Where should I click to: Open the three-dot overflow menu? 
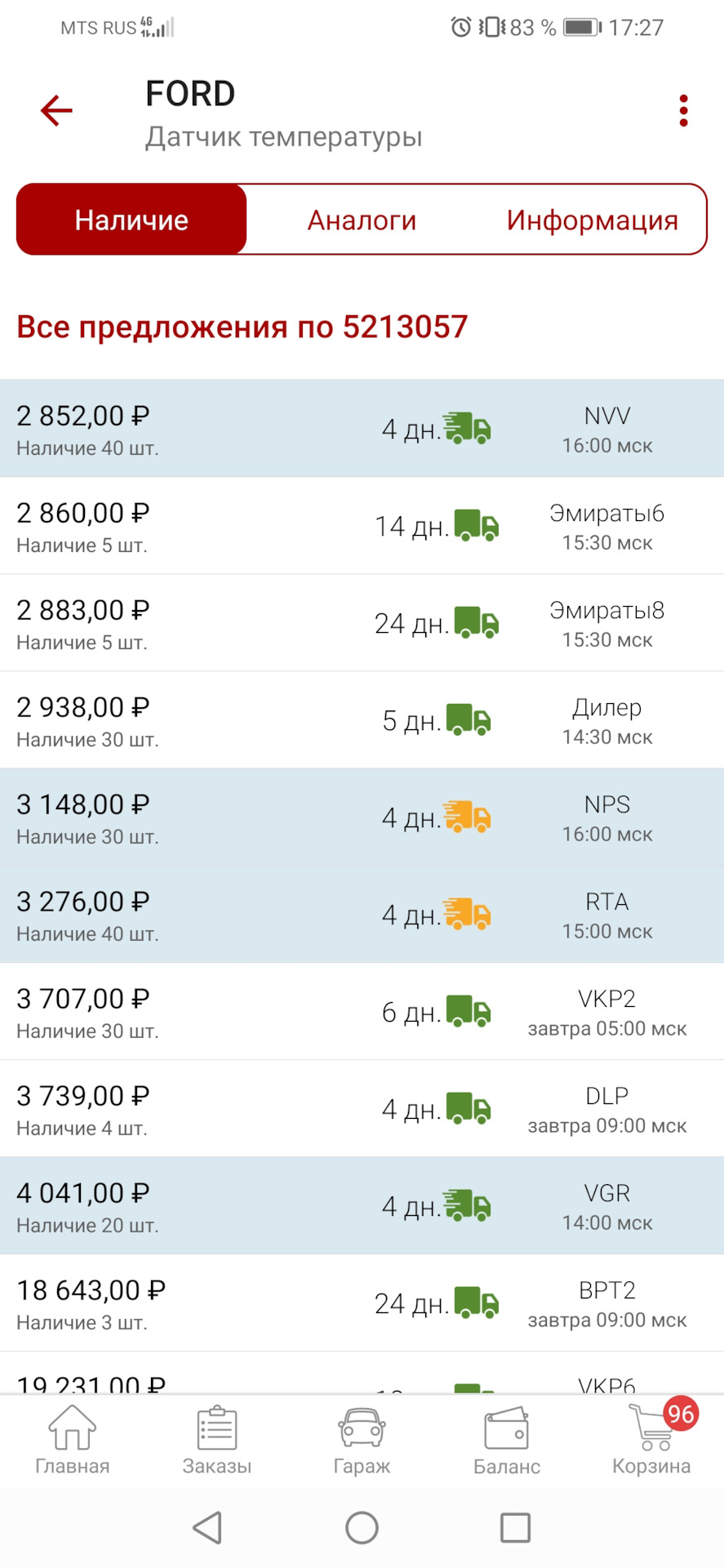(683, 111)
